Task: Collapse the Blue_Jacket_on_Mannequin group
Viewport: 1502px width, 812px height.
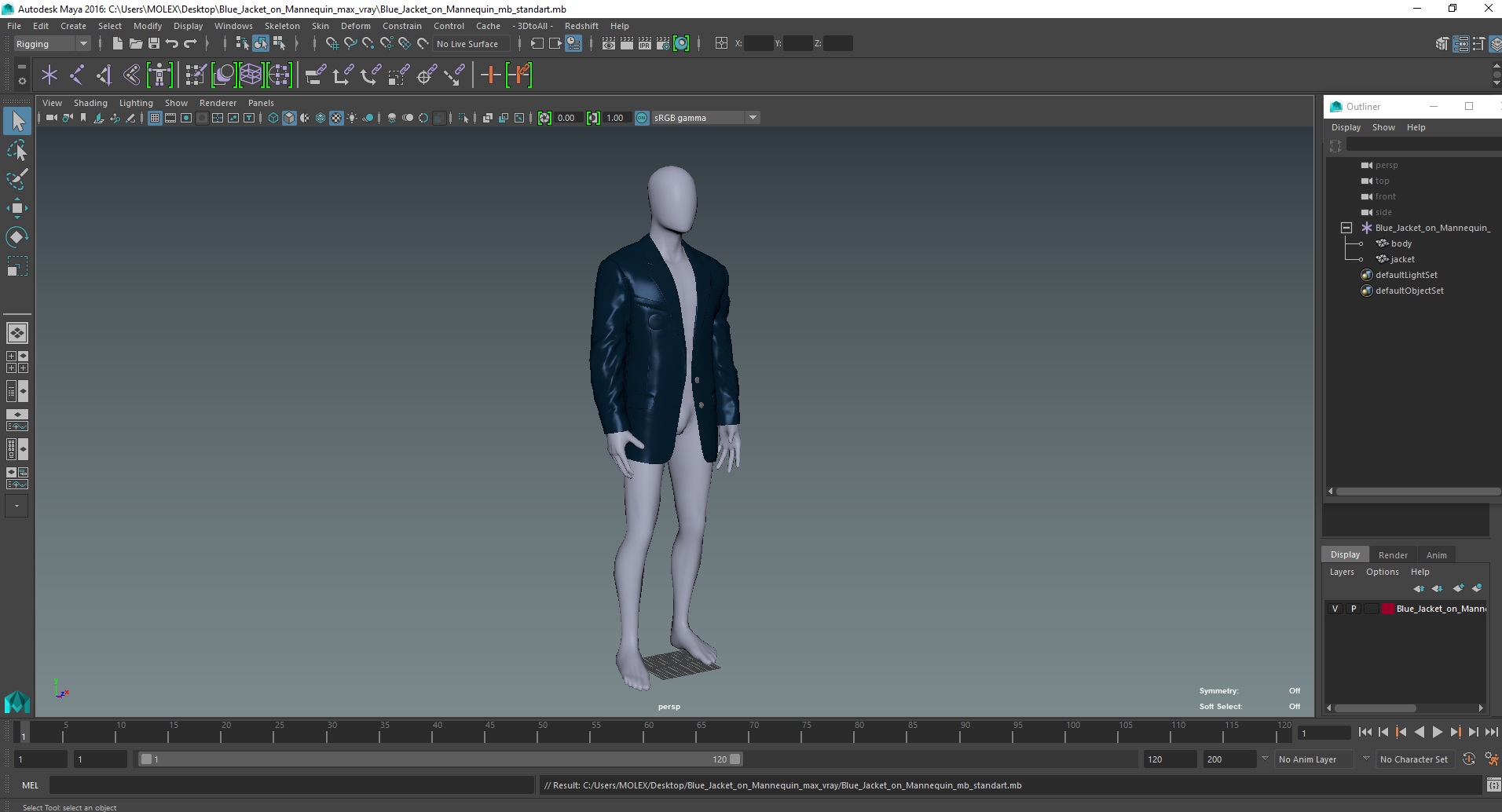Action: 1346,228
